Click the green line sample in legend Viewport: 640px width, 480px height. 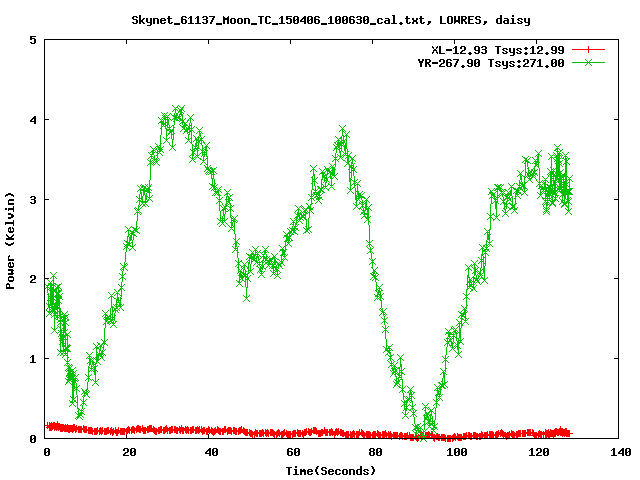[x=590, y=62]
